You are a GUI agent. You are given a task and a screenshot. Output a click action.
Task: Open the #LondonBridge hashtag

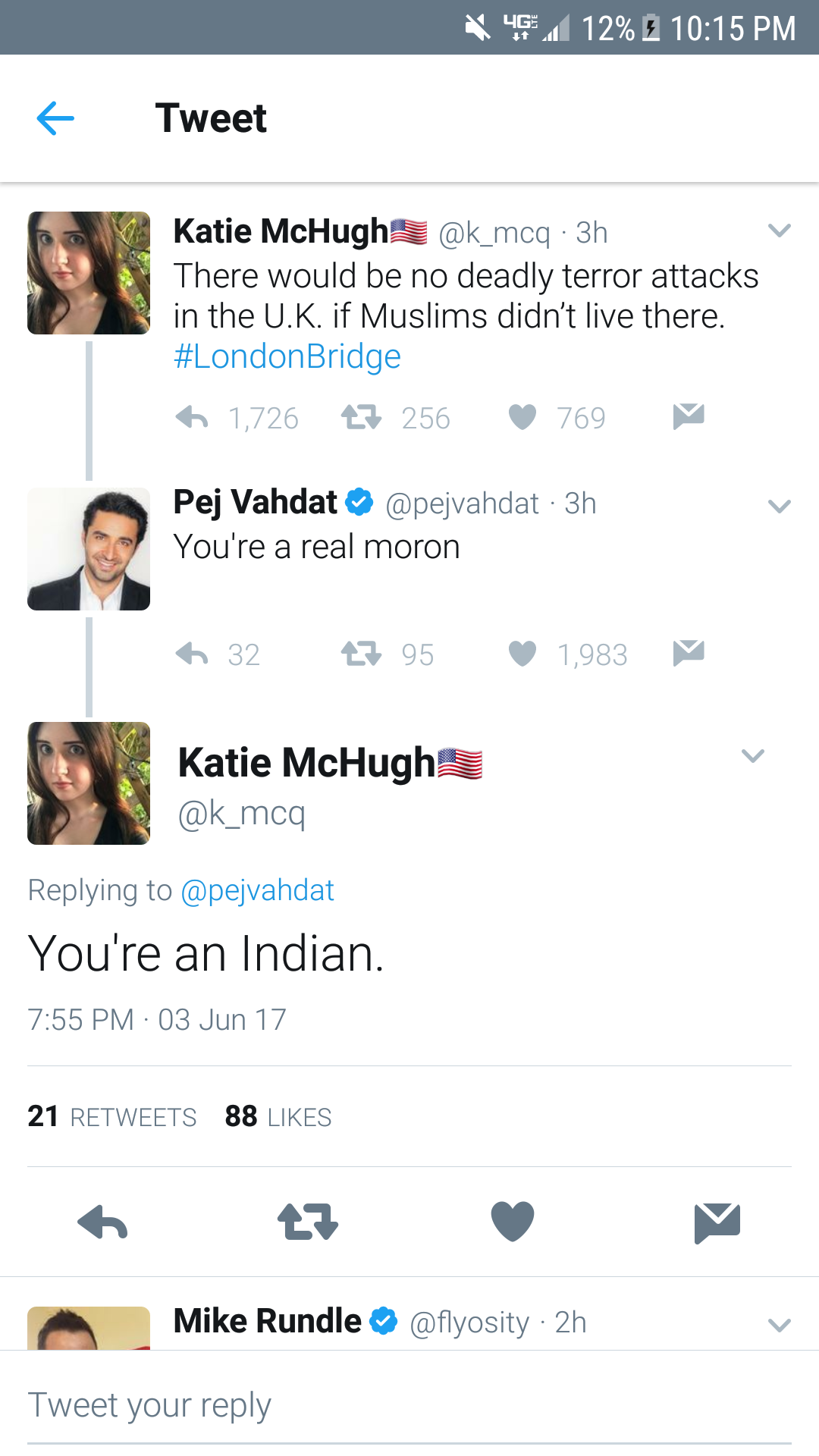coord(287,356)
